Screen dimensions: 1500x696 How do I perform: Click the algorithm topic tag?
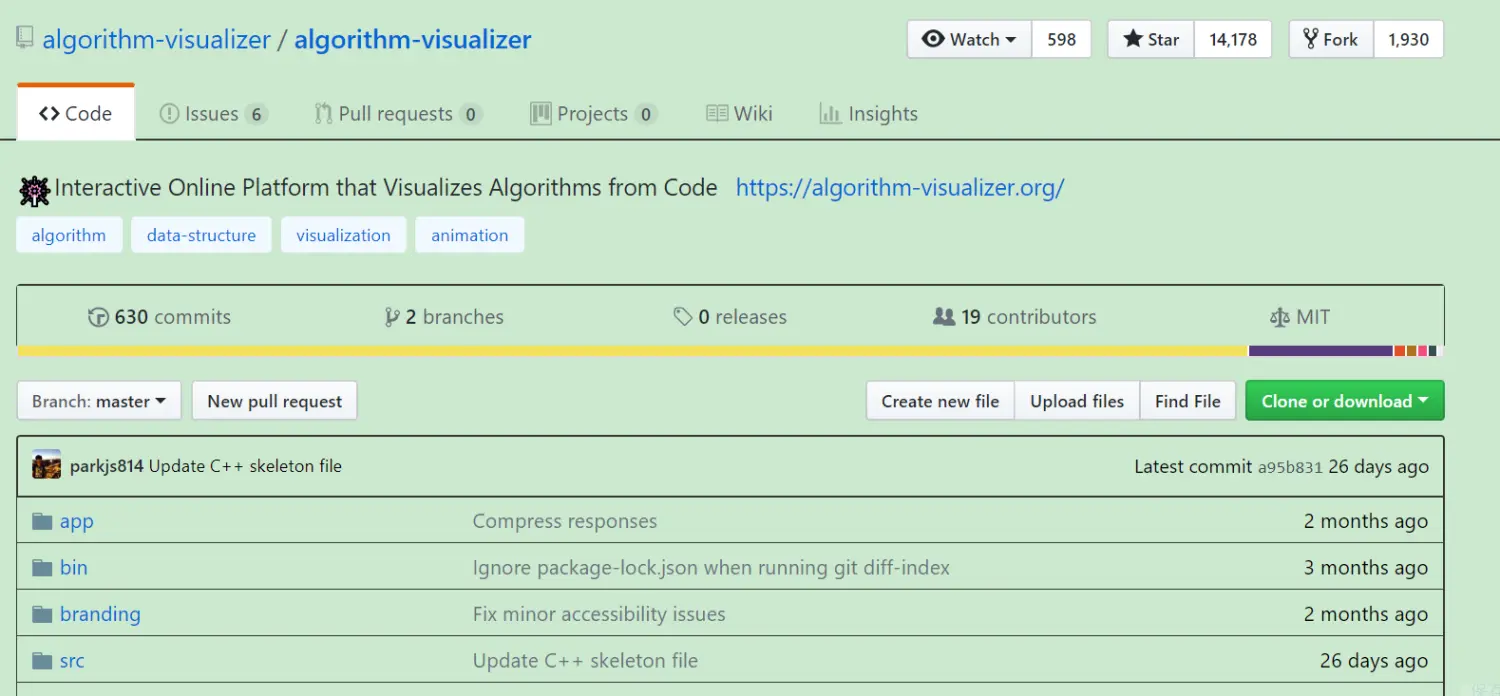click(x=69, y=235)
